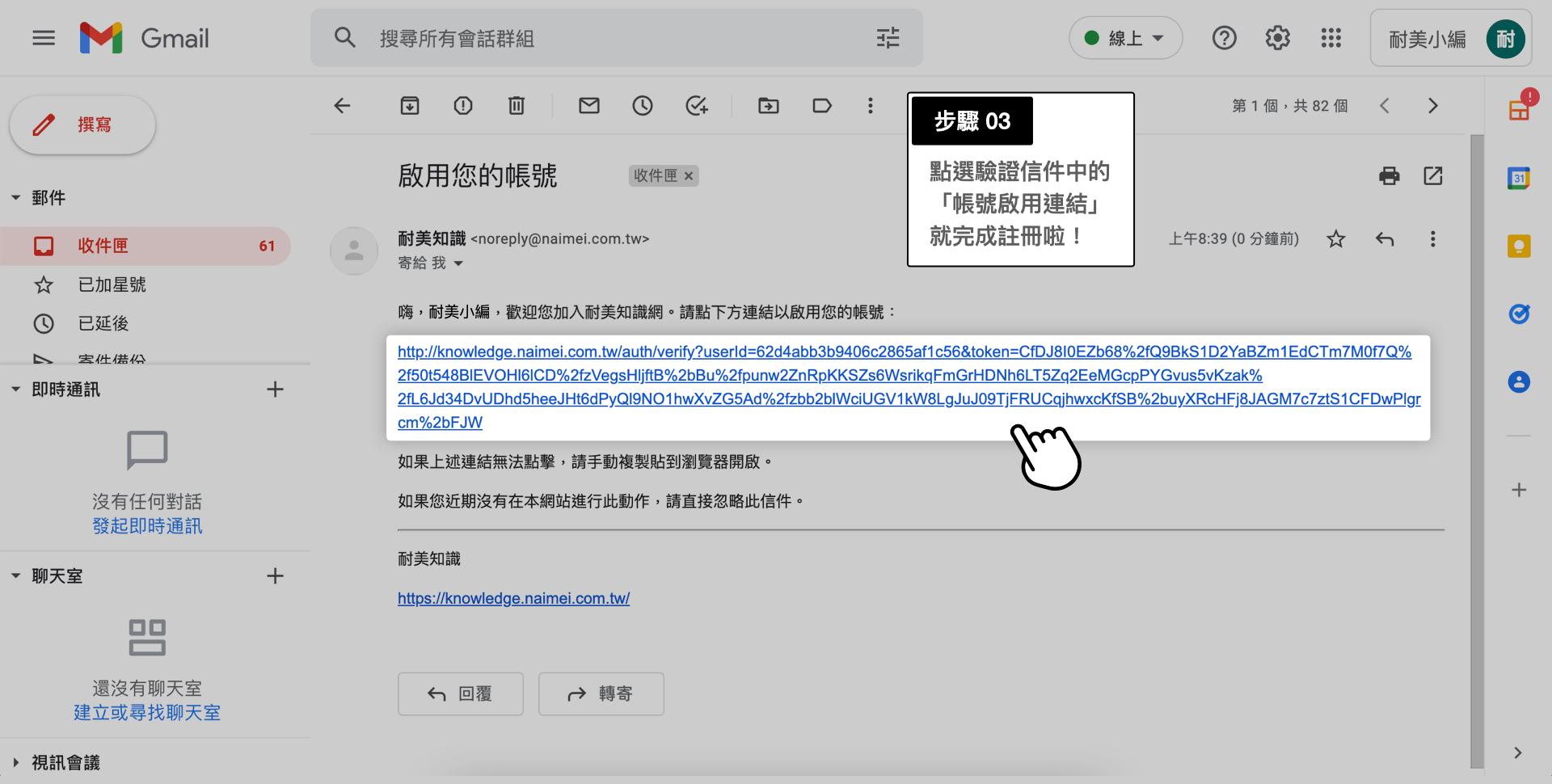Open message more options next to reply
The image size is (1552, 784).
coord(1433,239)
